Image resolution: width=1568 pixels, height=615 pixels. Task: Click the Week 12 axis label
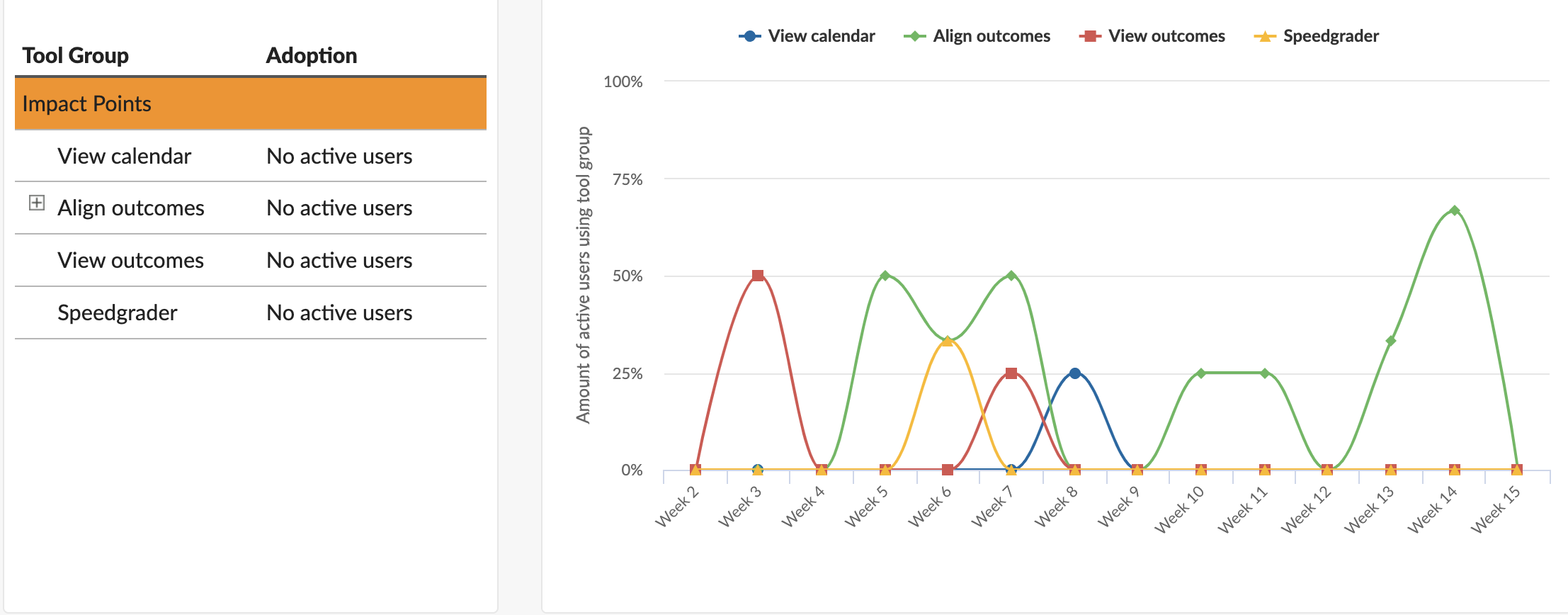(x=1307, y=509)
